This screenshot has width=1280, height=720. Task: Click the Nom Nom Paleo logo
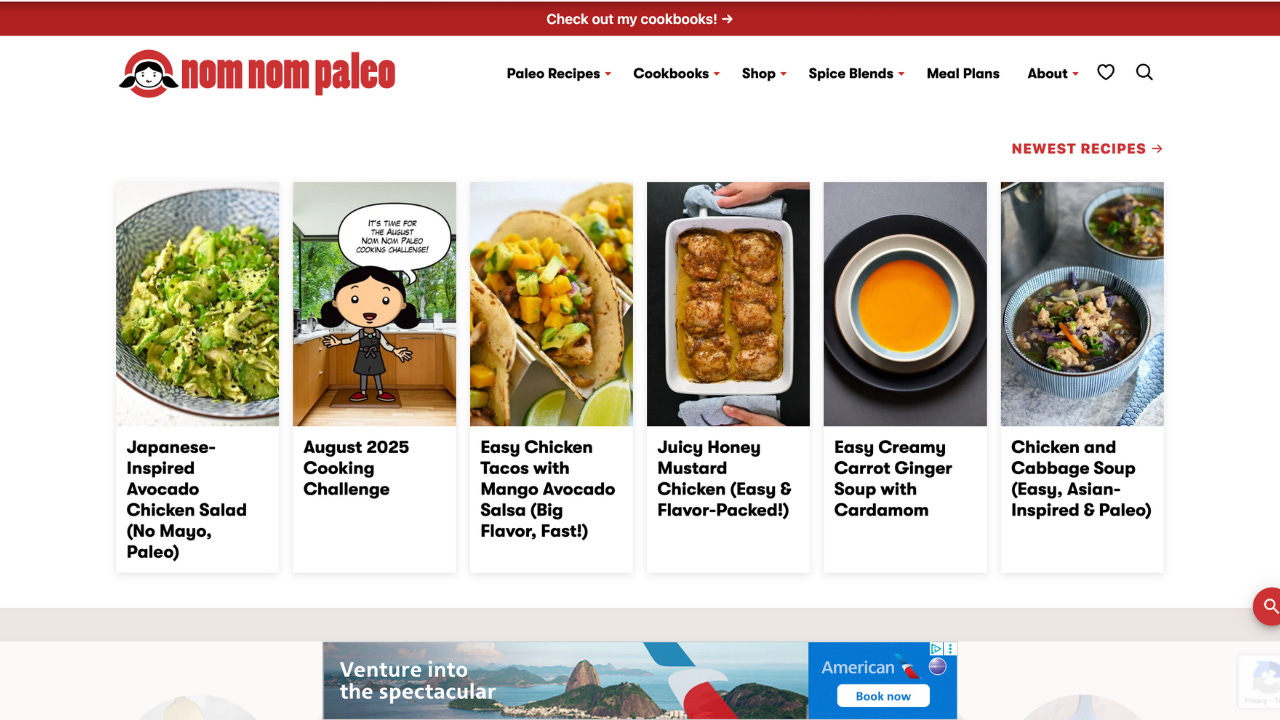coord(258,73)
